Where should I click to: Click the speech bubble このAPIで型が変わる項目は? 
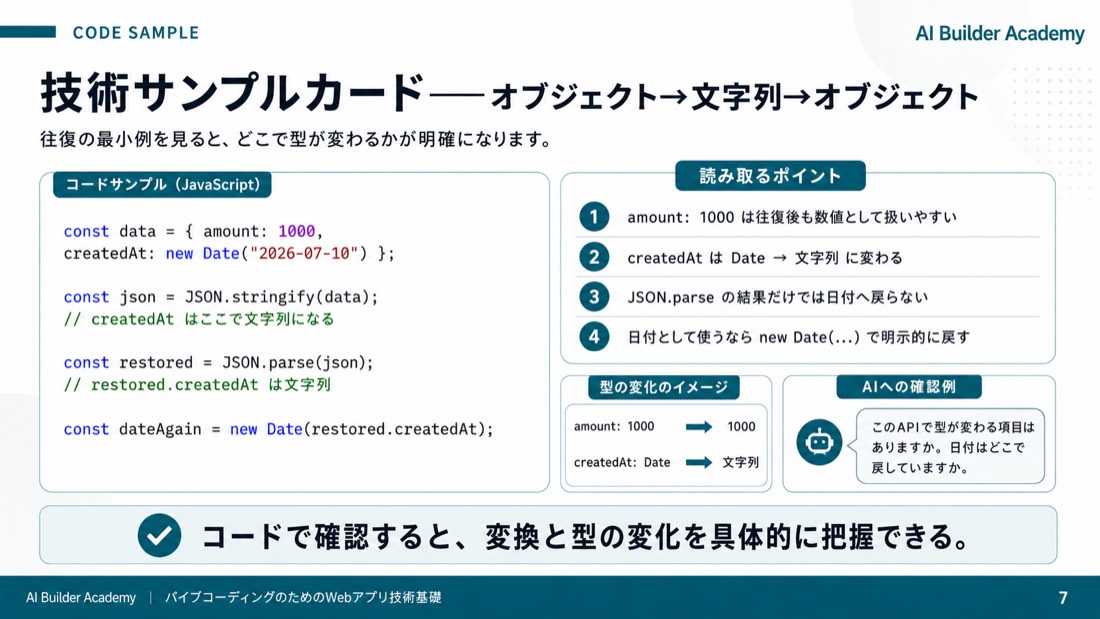951,446
